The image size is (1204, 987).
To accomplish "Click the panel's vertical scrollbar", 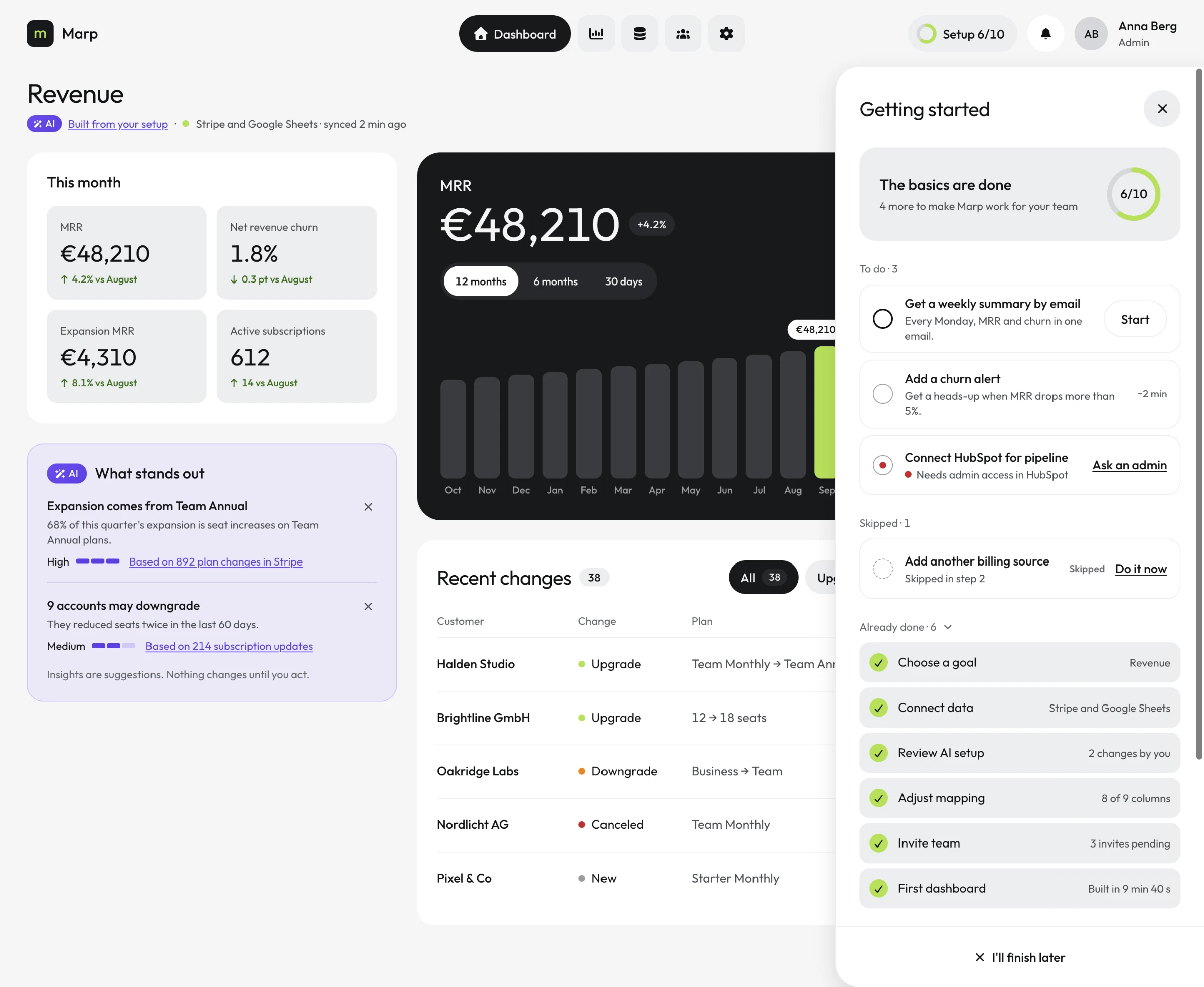I will (1199, 413).
